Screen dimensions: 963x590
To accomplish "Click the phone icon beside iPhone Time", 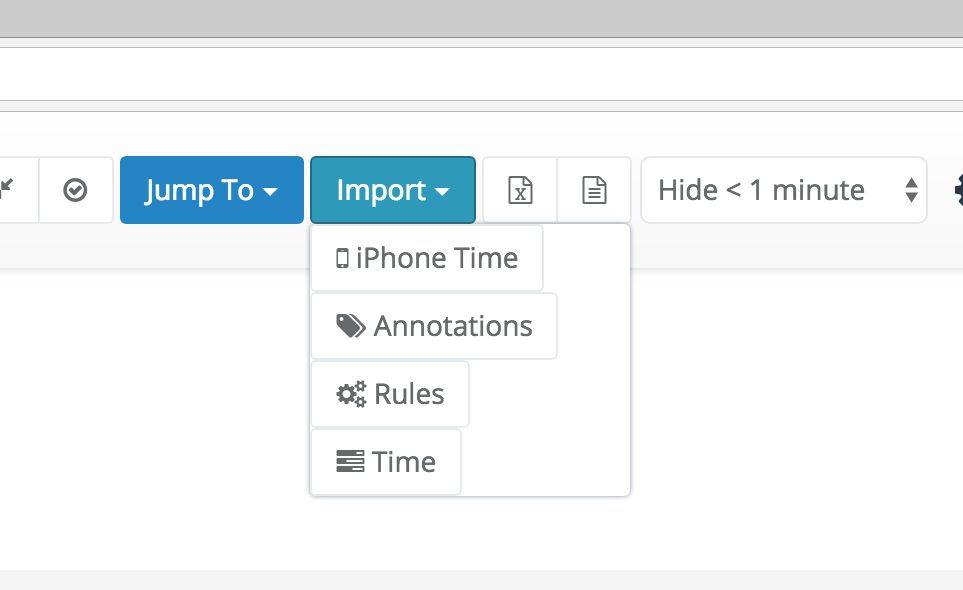I will (342, 258).
